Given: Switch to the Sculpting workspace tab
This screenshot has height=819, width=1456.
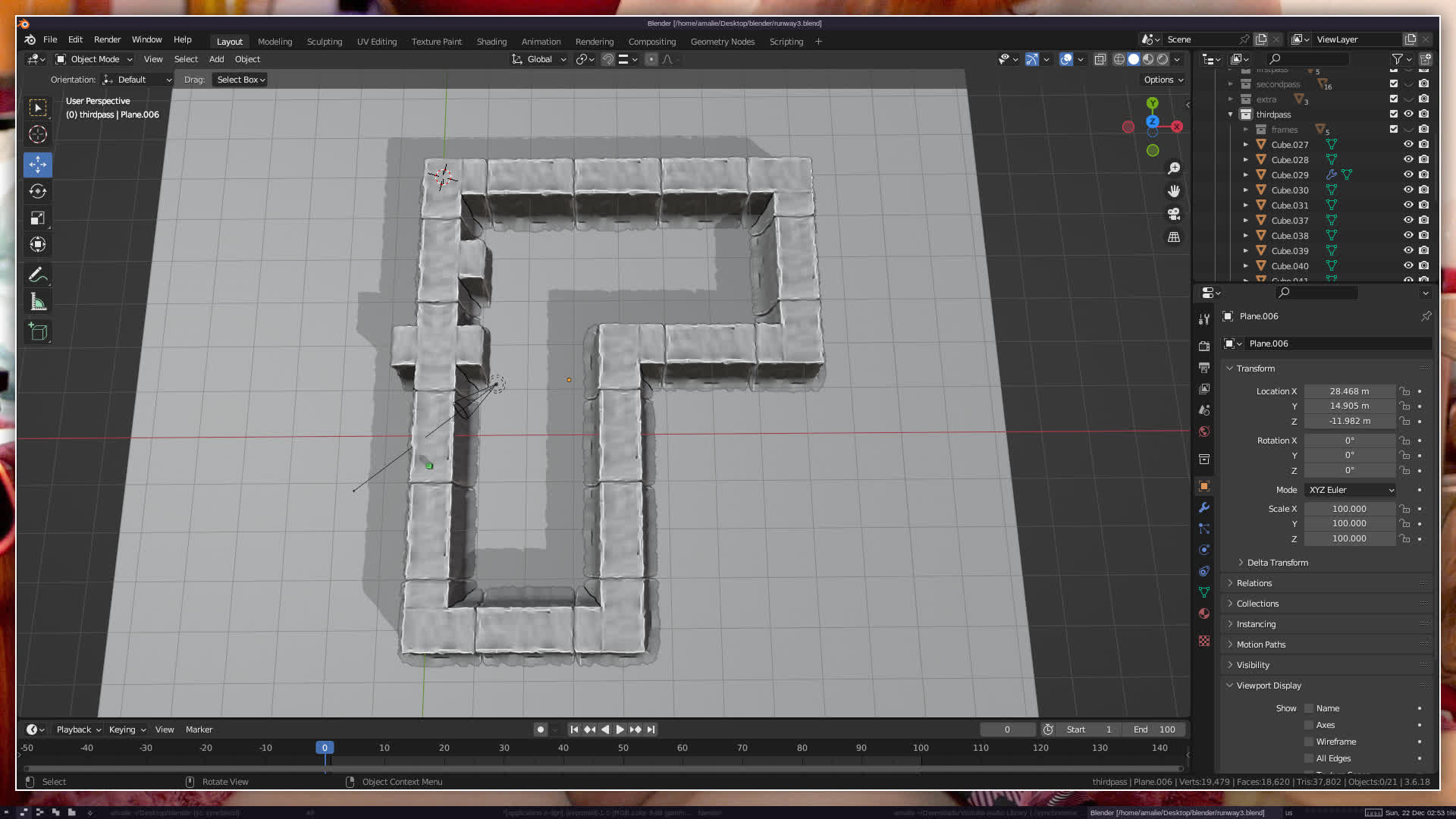Looking at the screenshot, I should [x=324, y=42].
